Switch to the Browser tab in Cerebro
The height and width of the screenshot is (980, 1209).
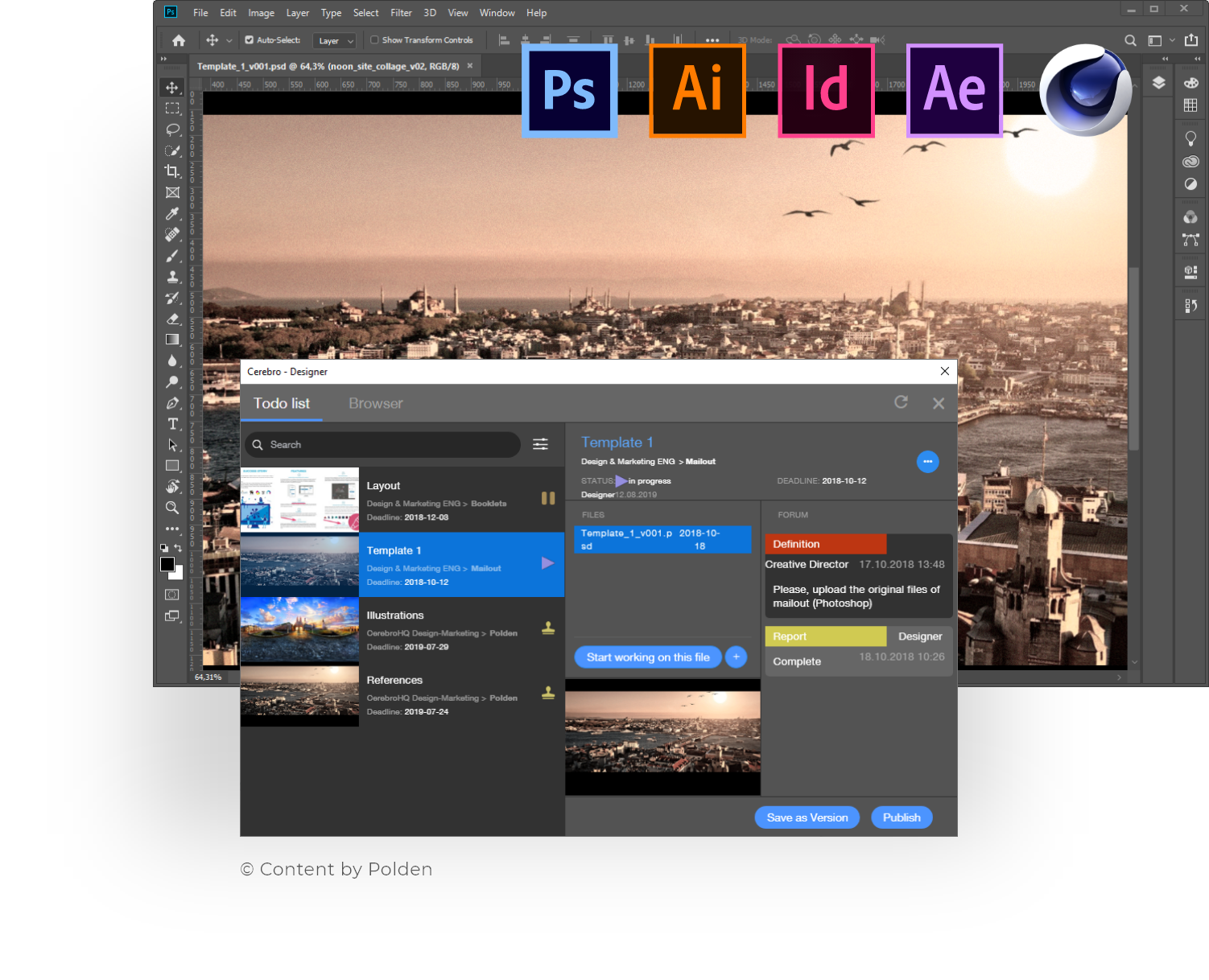[x=375, y=403]
